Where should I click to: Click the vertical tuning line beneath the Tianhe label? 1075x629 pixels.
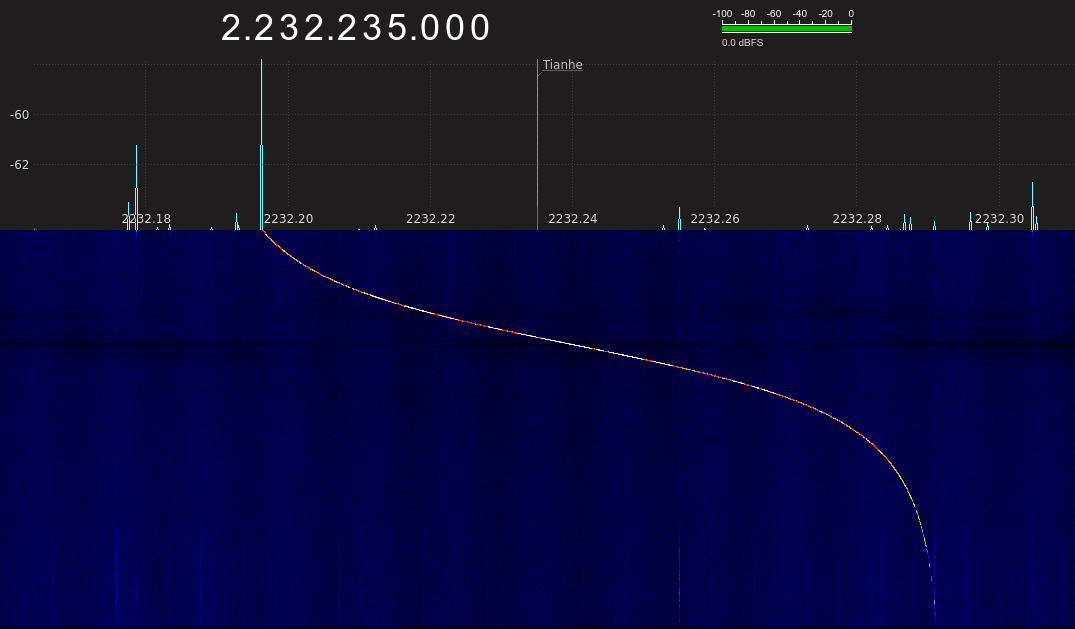click(x=537, y=150)
